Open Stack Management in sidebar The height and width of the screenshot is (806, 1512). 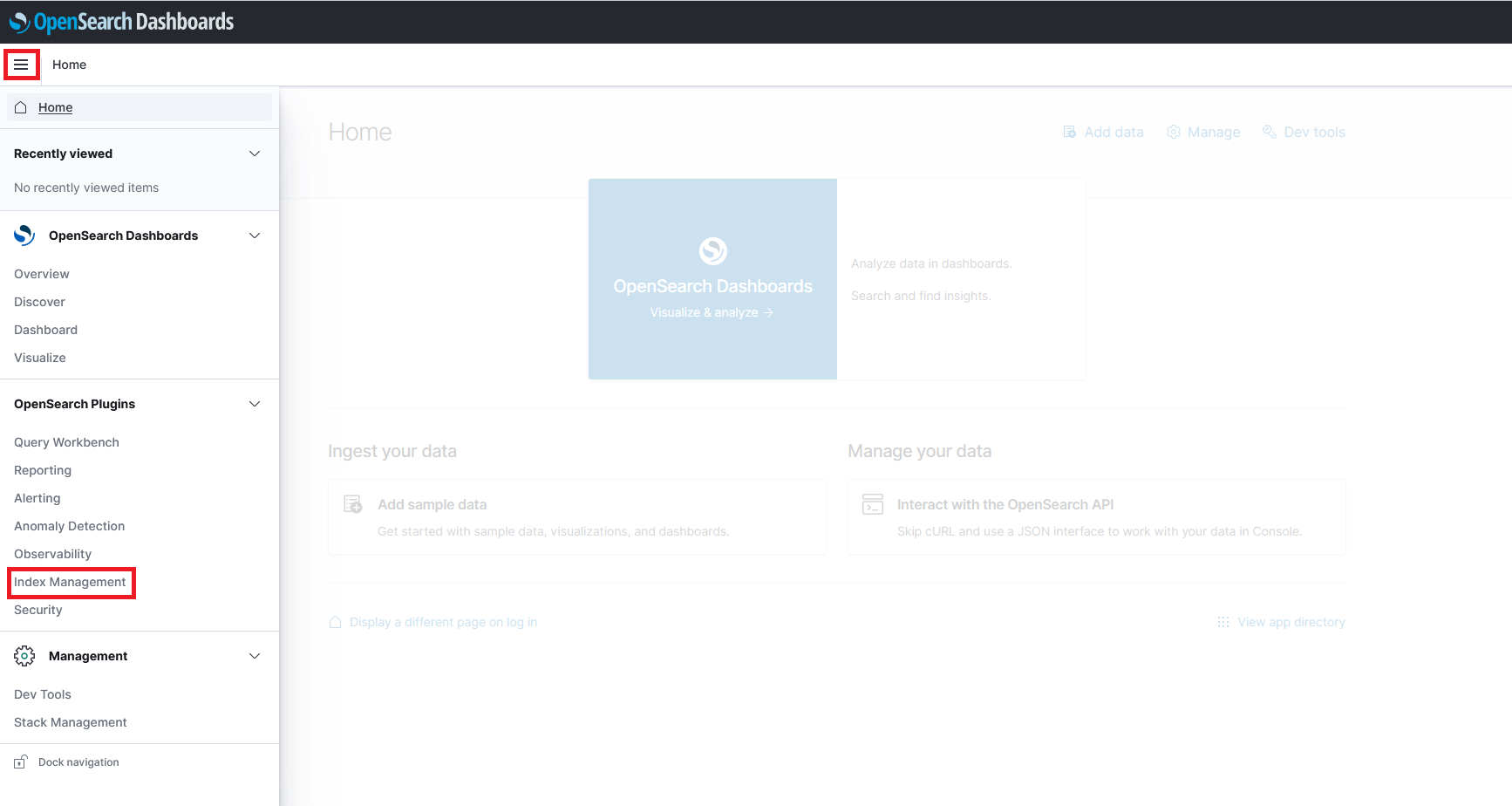click(x=71, y=722)
